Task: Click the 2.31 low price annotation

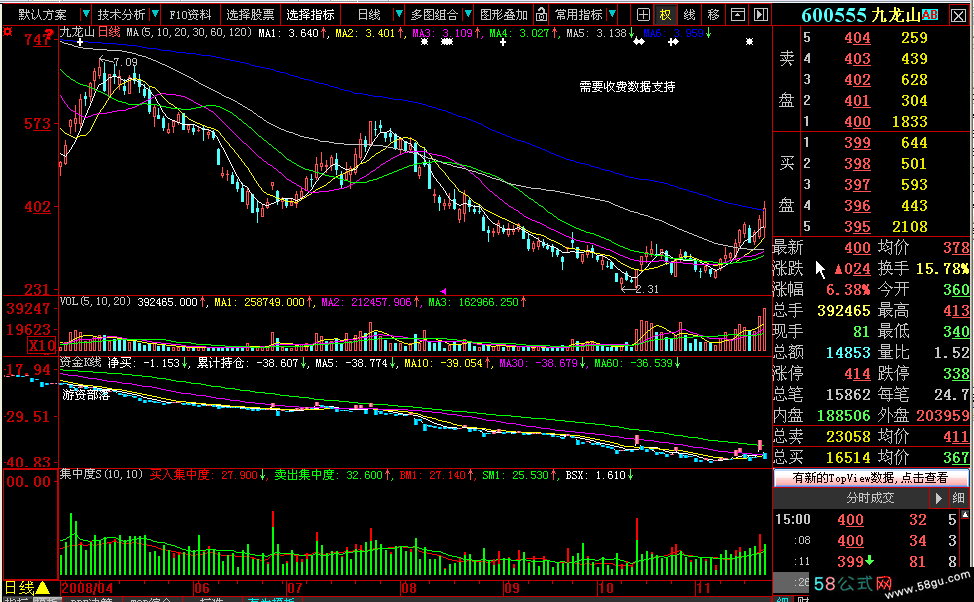Action: click(x=647, y=289)
